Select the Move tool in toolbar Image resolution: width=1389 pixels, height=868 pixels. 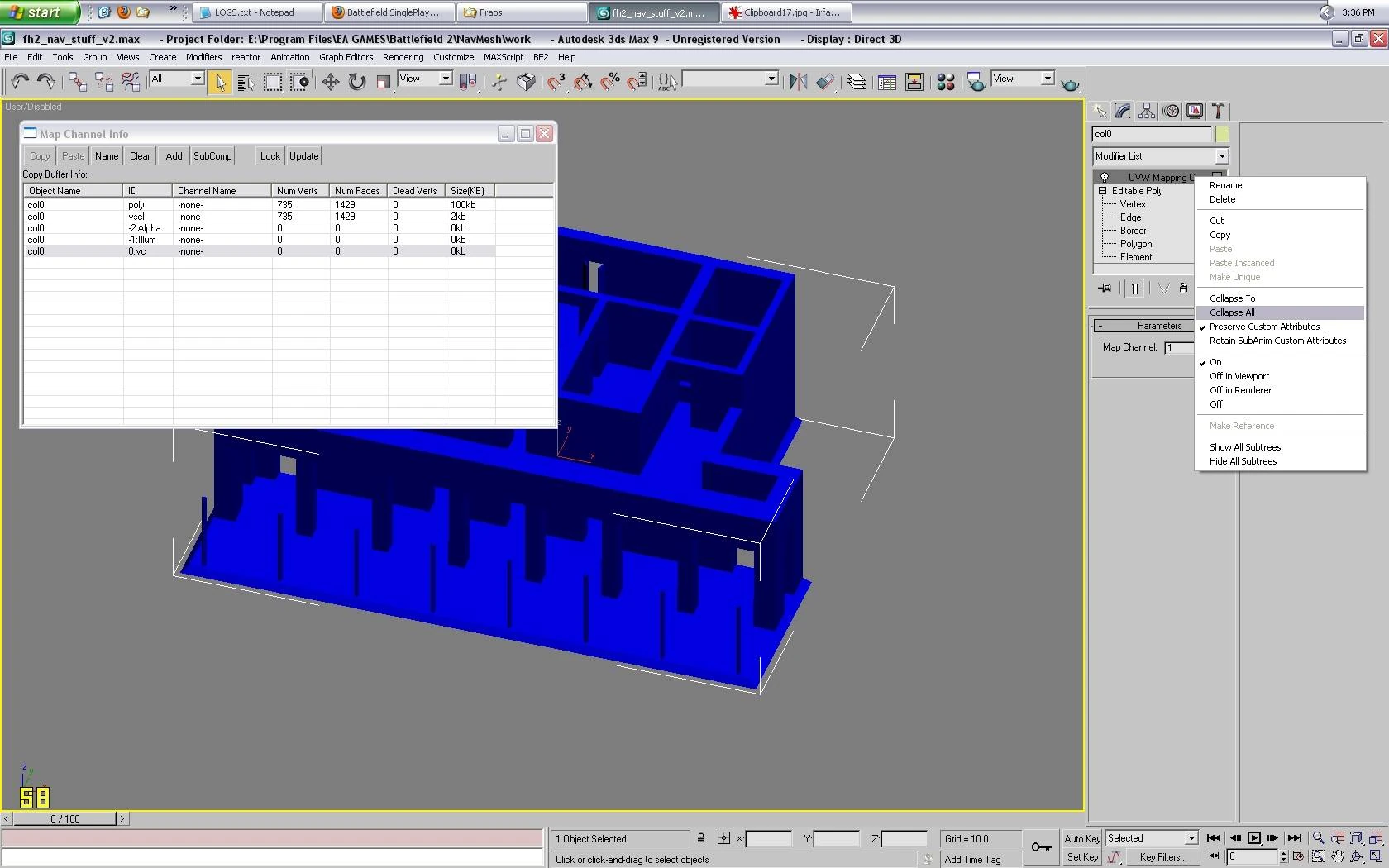coord(331,81)
